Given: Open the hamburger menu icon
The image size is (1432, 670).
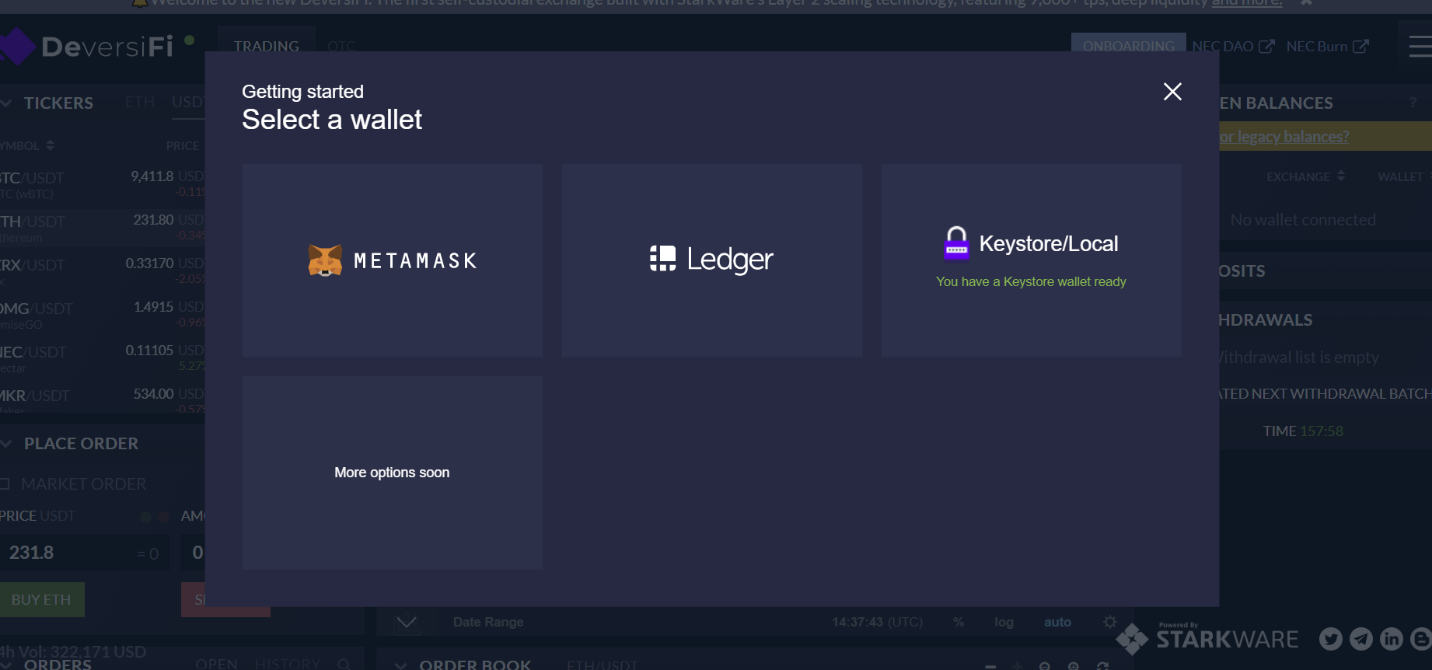Looking at the screenshot, I should (x=1420, y=47).
